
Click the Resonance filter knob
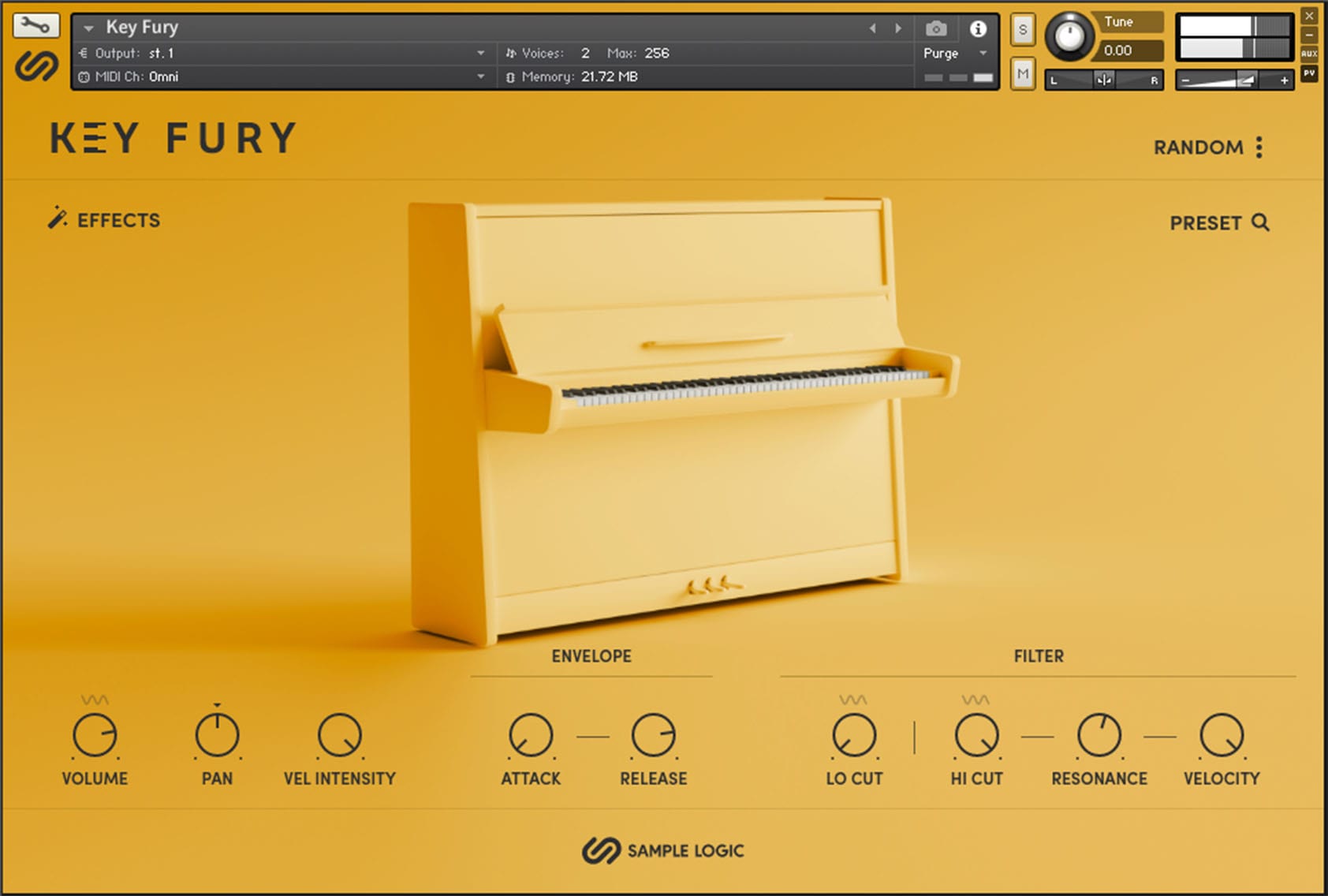1099,735
